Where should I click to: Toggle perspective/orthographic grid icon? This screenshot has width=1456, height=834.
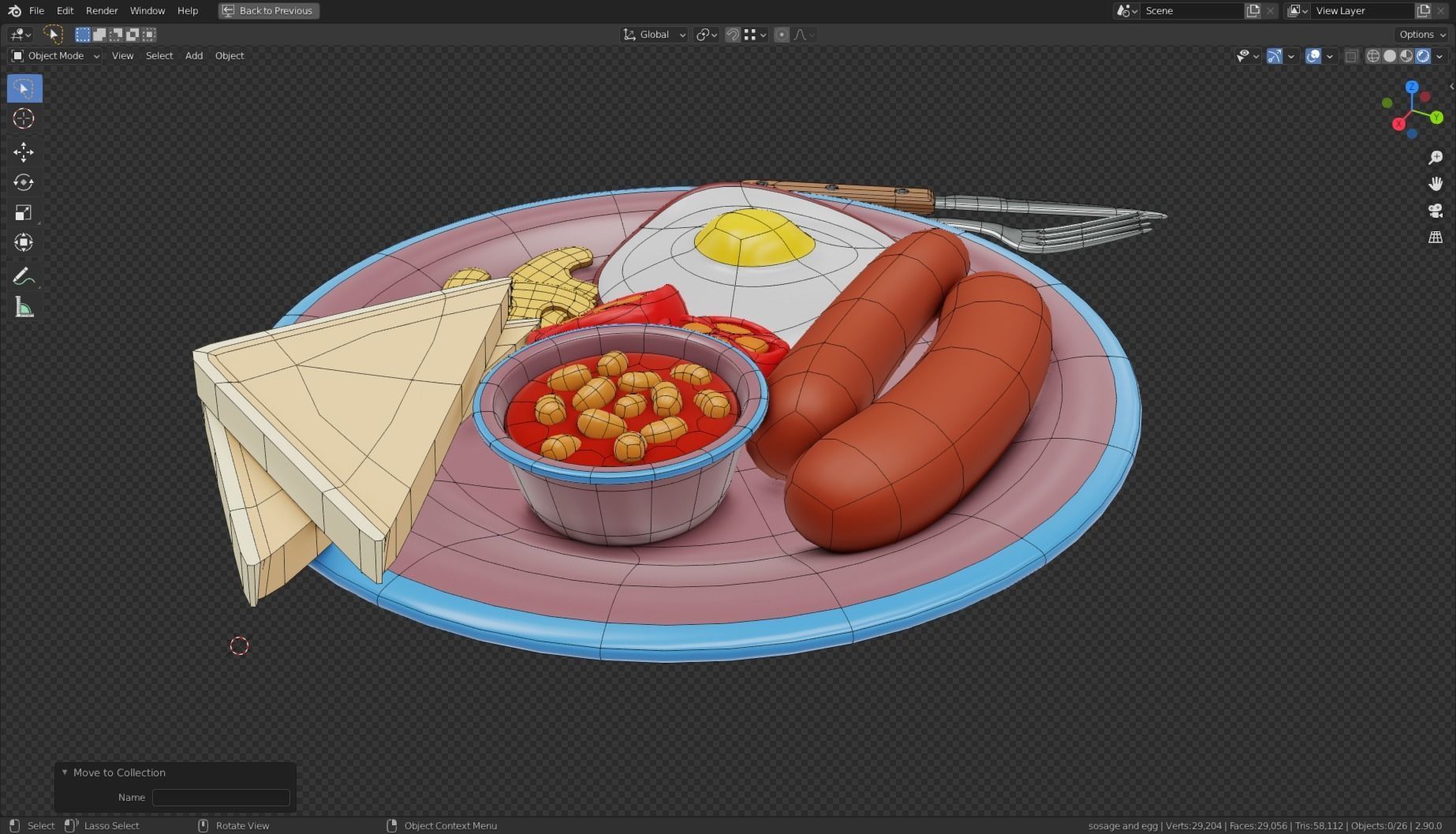[x=1435, y=237]
